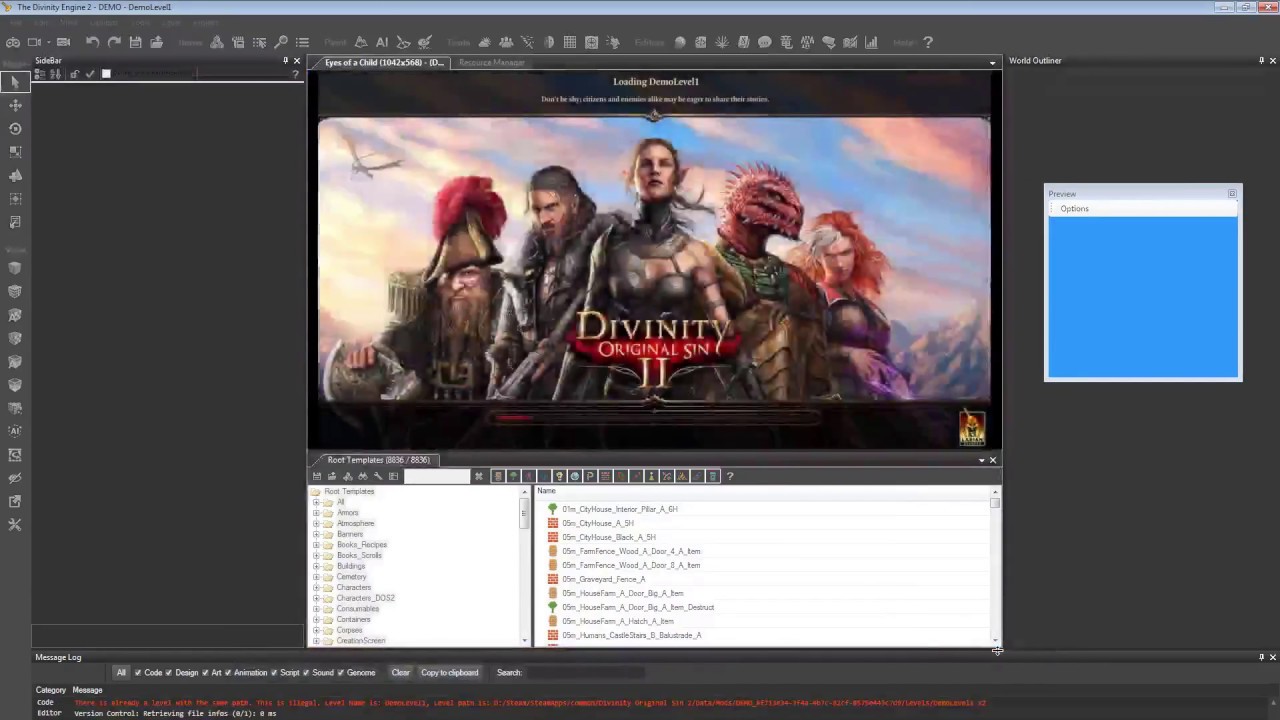Open the viewport tab list dropdown arrow

[992, 63]
